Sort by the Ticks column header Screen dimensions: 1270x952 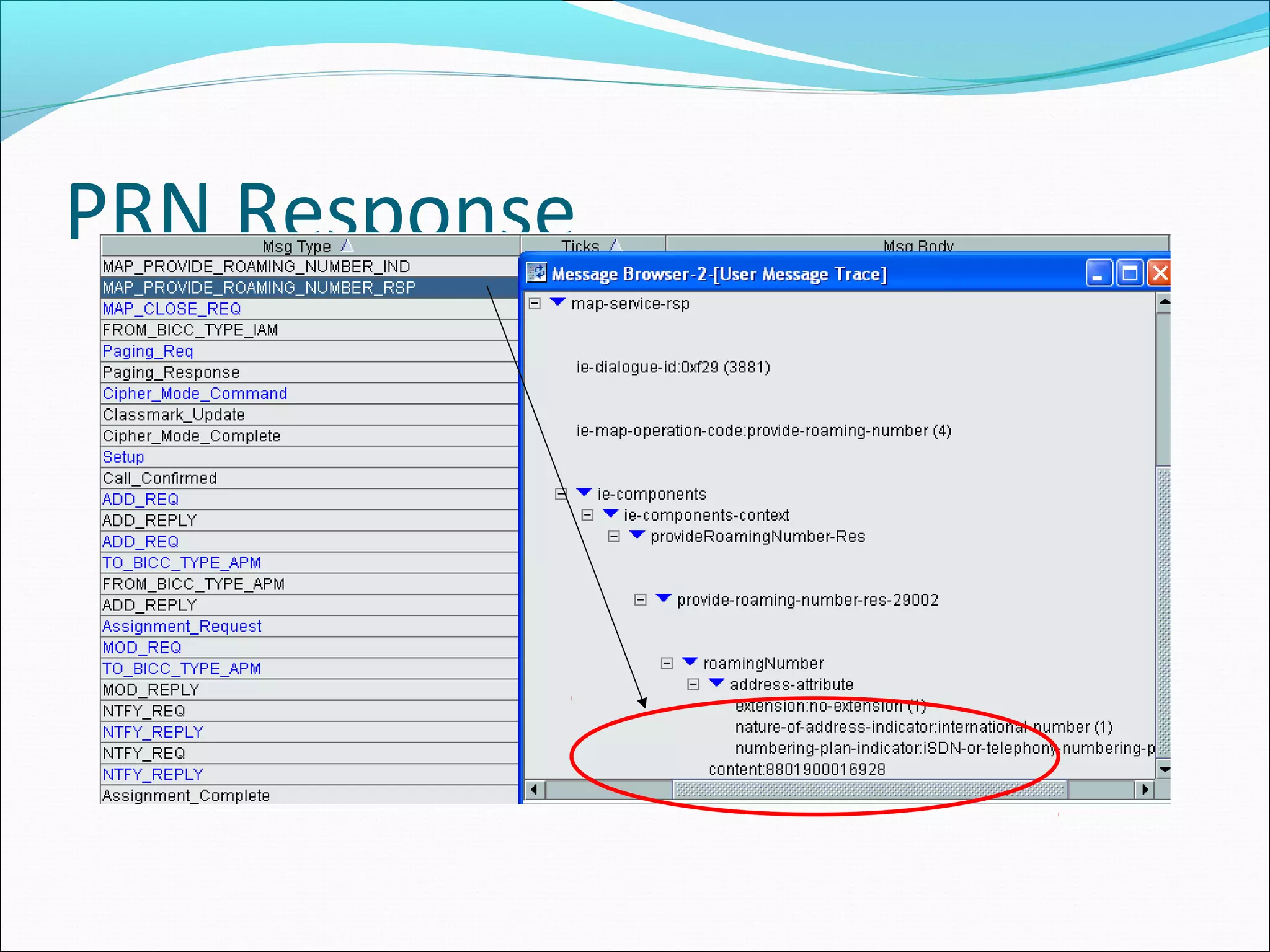click(593, 244)
